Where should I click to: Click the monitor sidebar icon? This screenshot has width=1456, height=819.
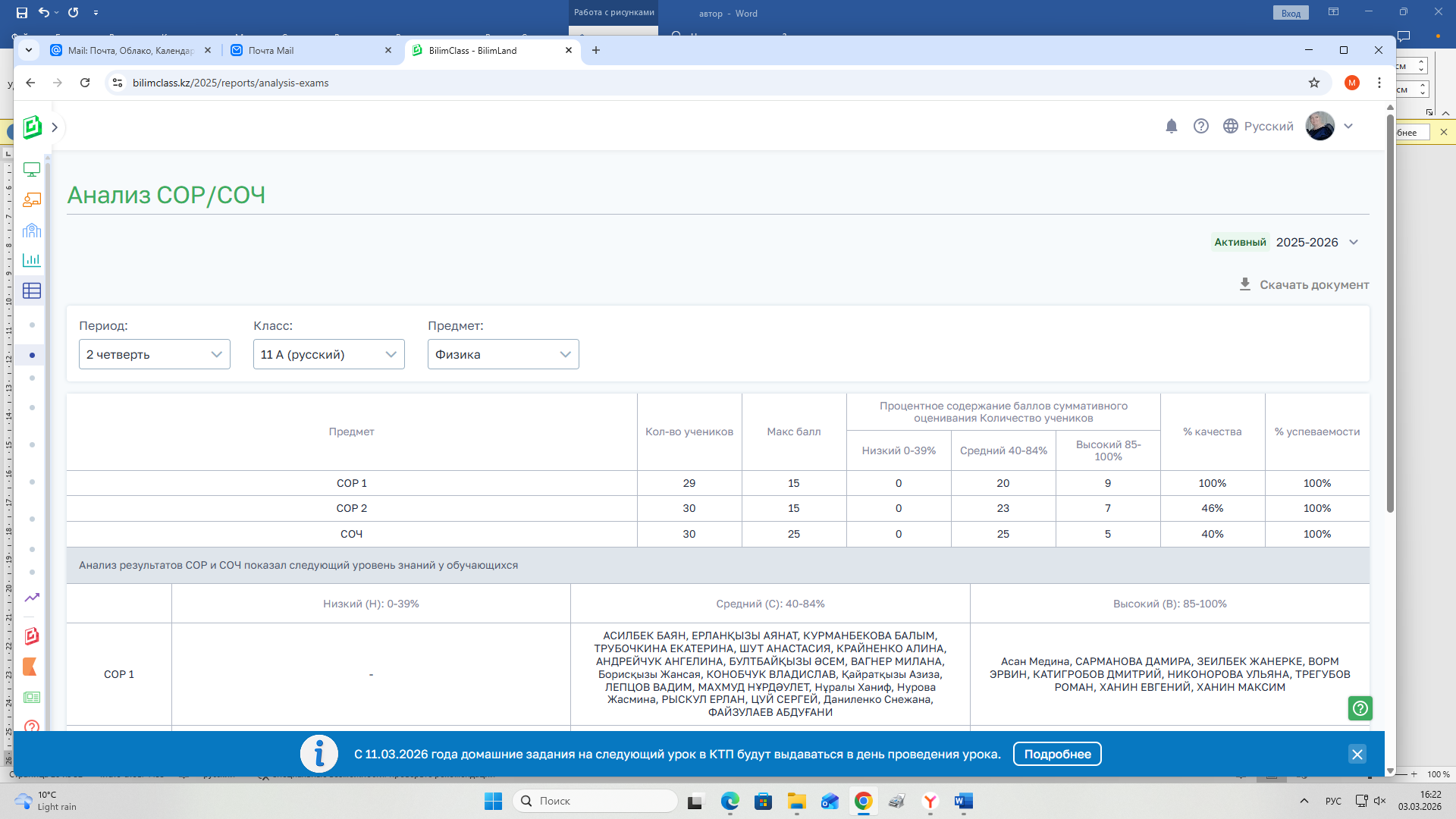coord(32,170)
